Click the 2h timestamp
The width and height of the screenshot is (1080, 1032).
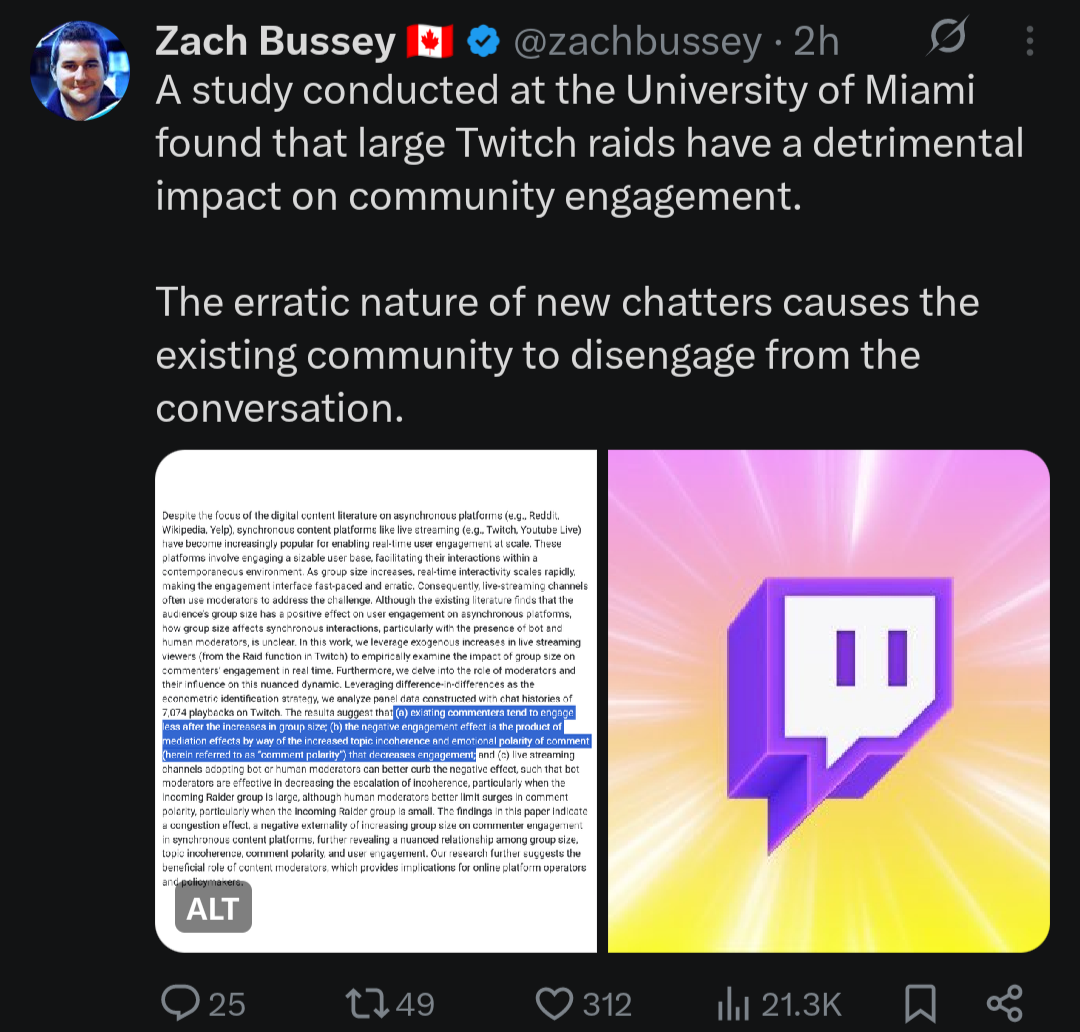tap(816, 41)
